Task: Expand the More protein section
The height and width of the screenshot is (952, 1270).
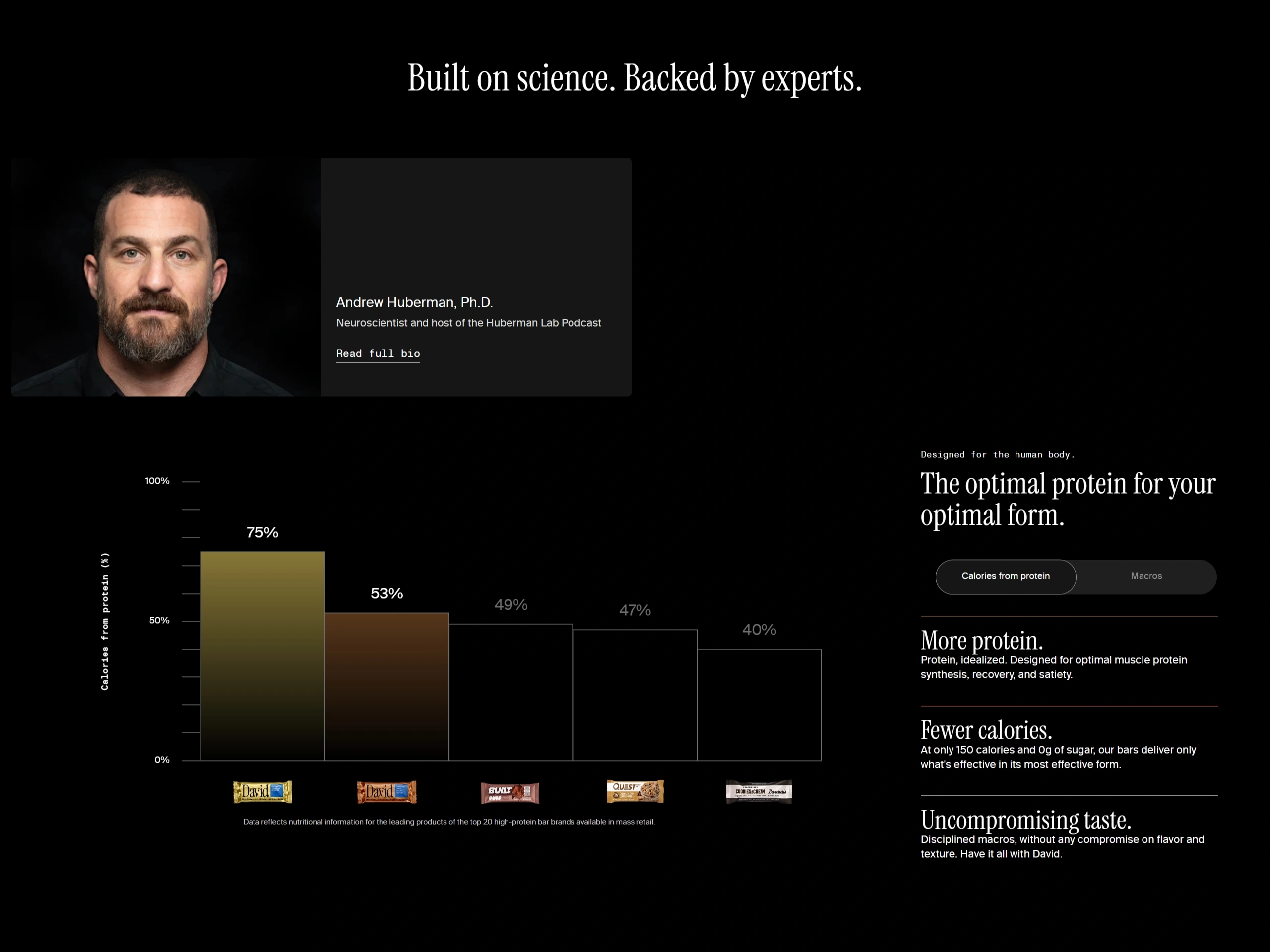Action: 981,641
